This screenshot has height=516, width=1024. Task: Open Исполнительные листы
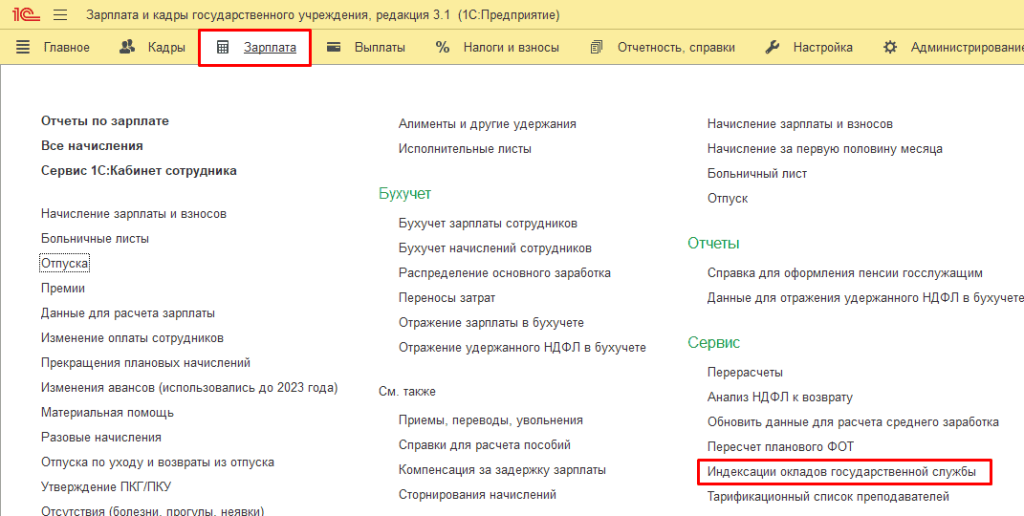click(465, 148)
